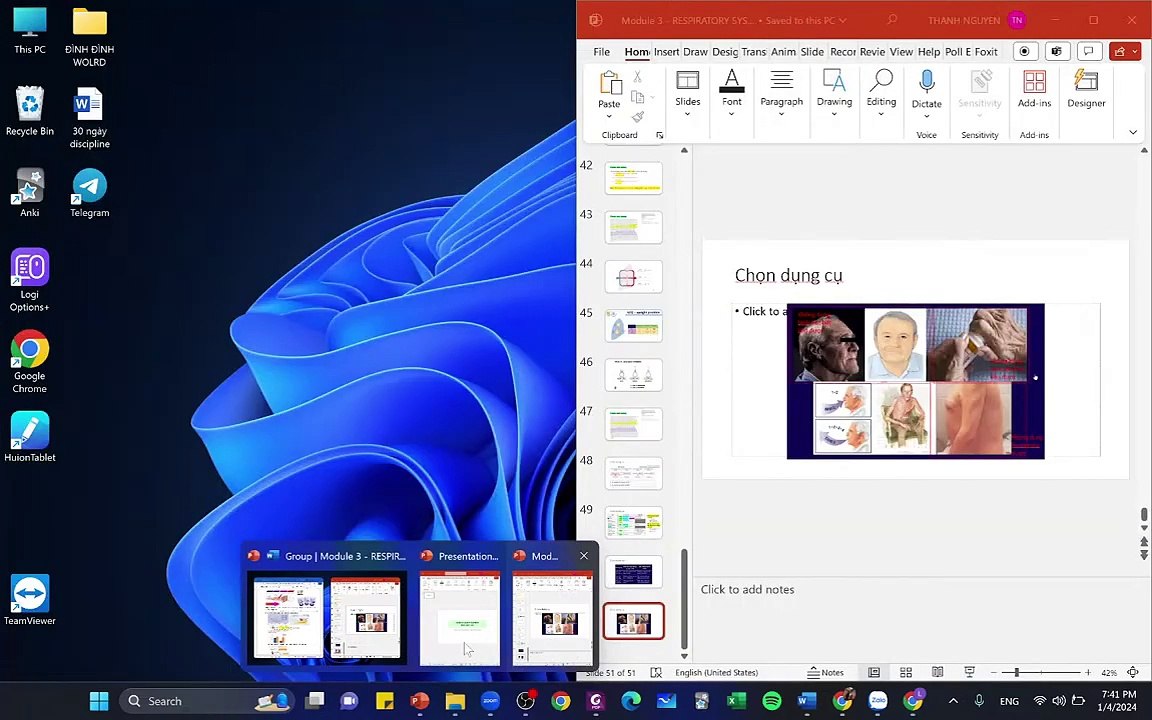The height and width of the screenshot is (720, 1152).
Task: Select Normal view button in status bar
Action: point(874,672)
